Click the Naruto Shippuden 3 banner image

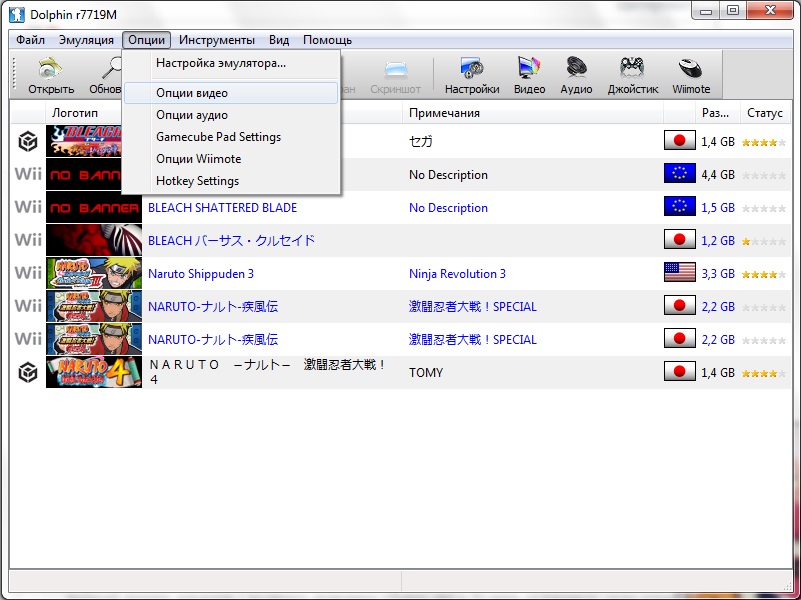pos(94,273)
